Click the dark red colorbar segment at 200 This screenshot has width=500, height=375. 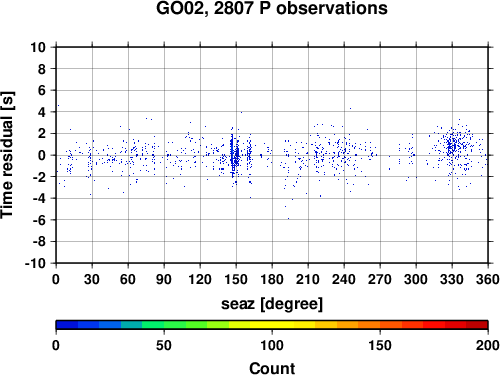coord(477,325)
